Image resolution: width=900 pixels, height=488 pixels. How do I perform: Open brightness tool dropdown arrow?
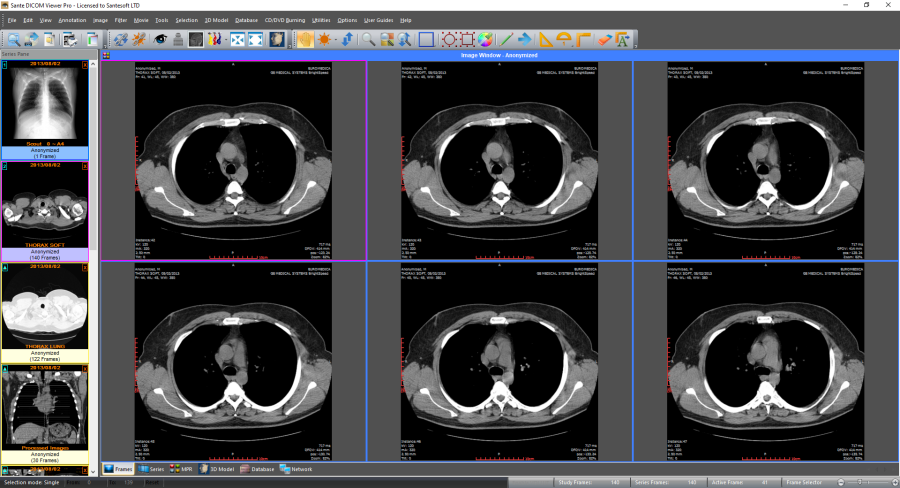coord(335,39)
